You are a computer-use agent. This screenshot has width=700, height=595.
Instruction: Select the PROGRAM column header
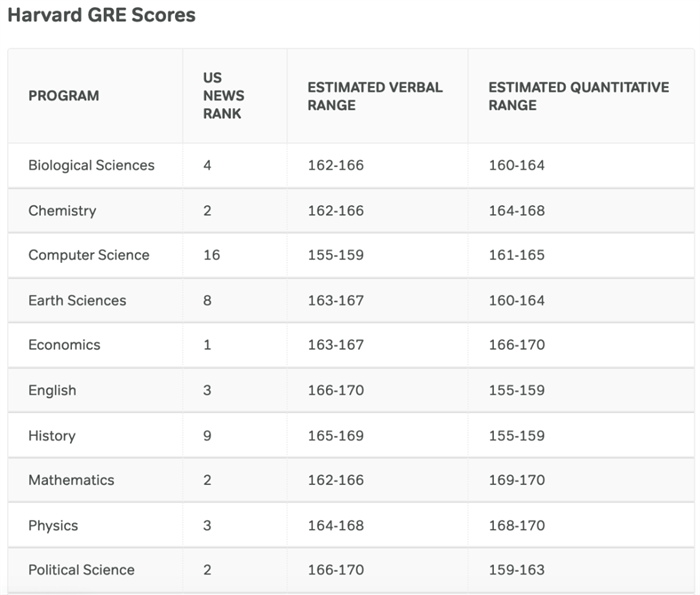pos(64,96)
